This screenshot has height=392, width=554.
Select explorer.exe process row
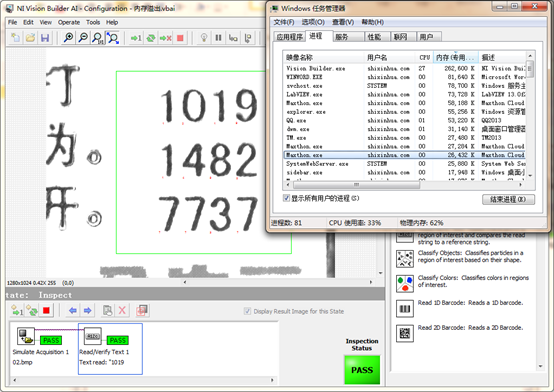tap(405, 112)
